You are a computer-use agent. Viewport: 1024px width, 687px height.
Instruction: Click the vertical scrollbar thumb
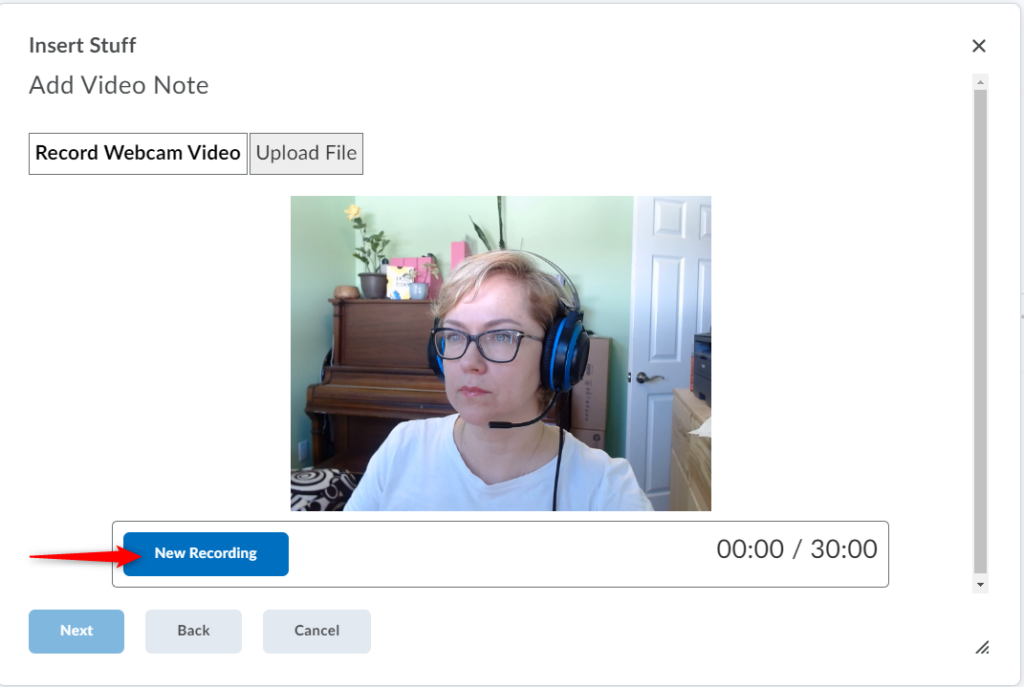980,330
